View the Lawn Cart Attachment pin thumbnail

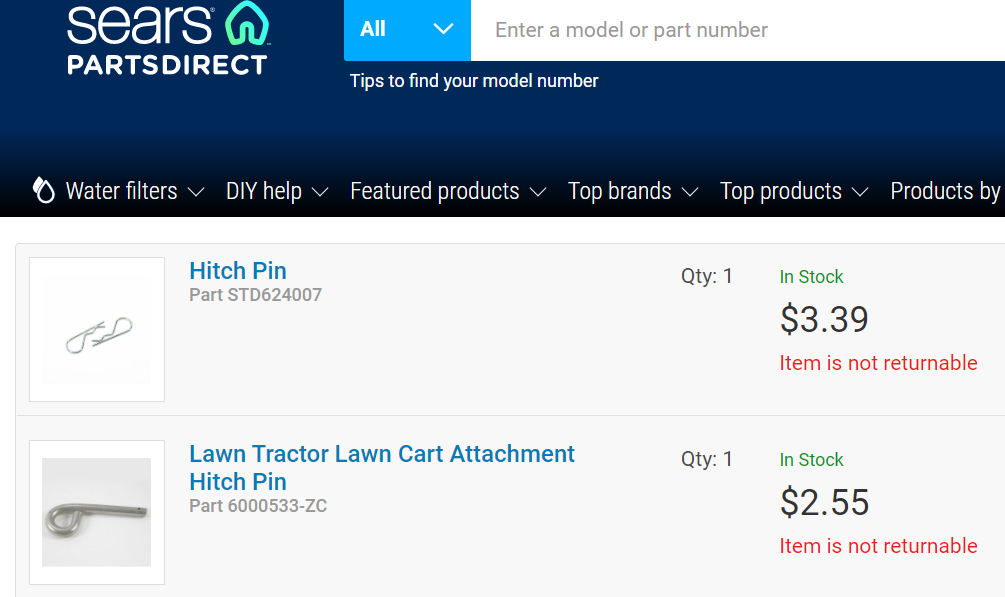[96, 512]
